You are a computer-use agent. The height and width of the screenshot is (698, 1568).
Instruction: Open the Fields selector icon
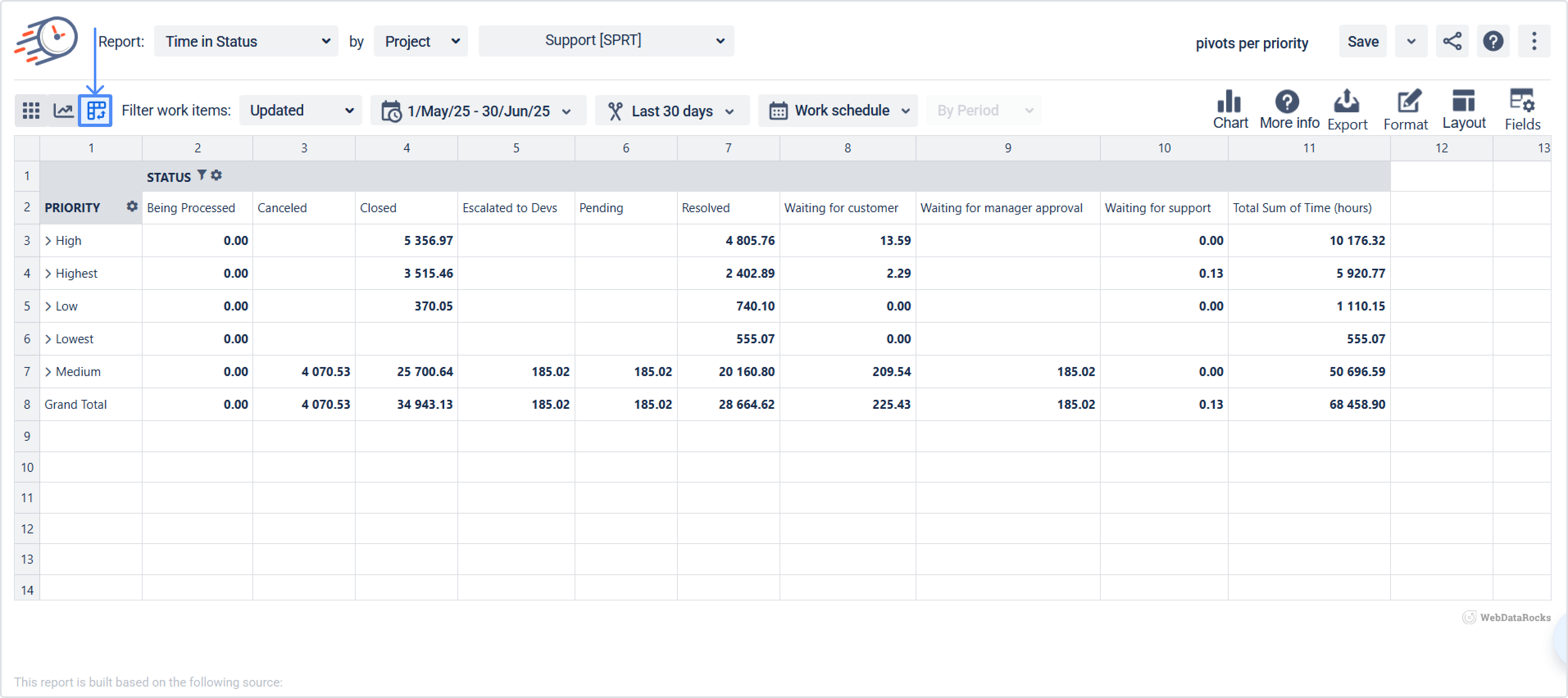click(1523, 109)
